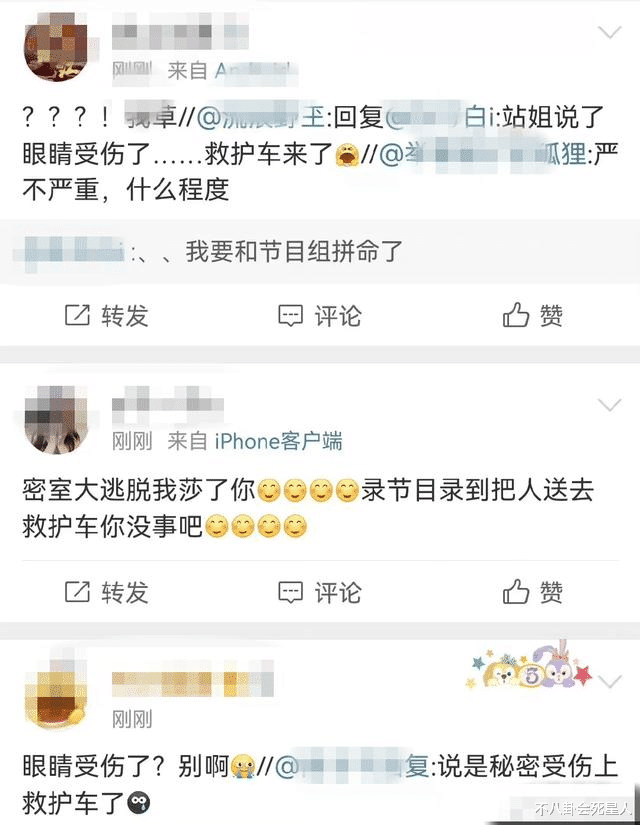Open the comment 我要和节目组拼命了

(294, 251)
